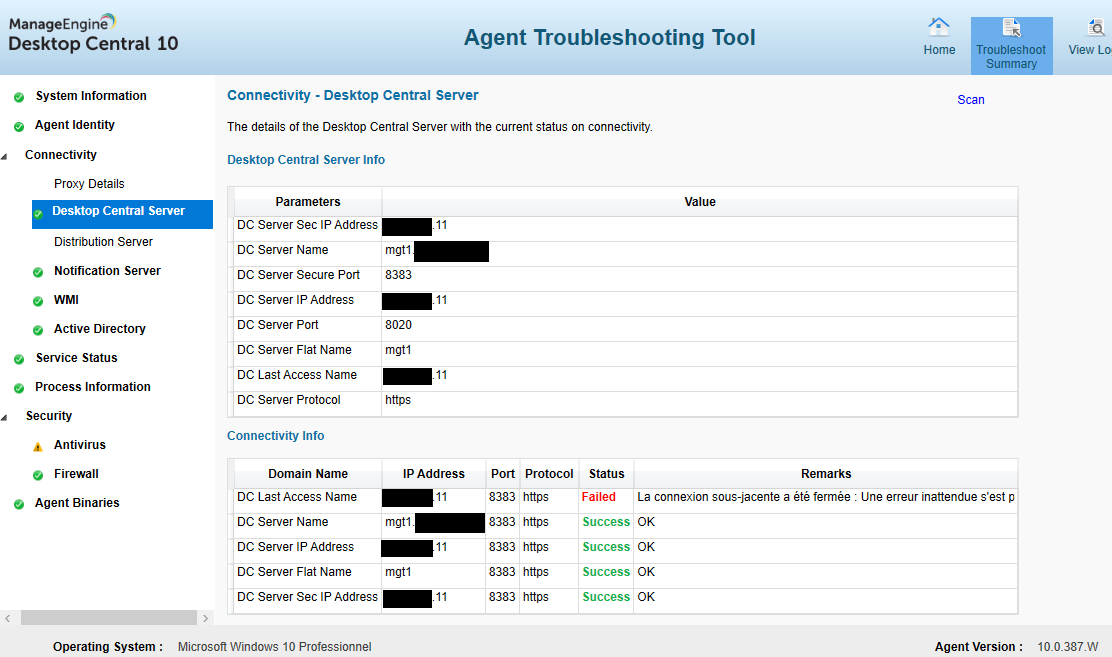Open Service Status section
This screenshot has height=657, width=1112.
point(77,358)
